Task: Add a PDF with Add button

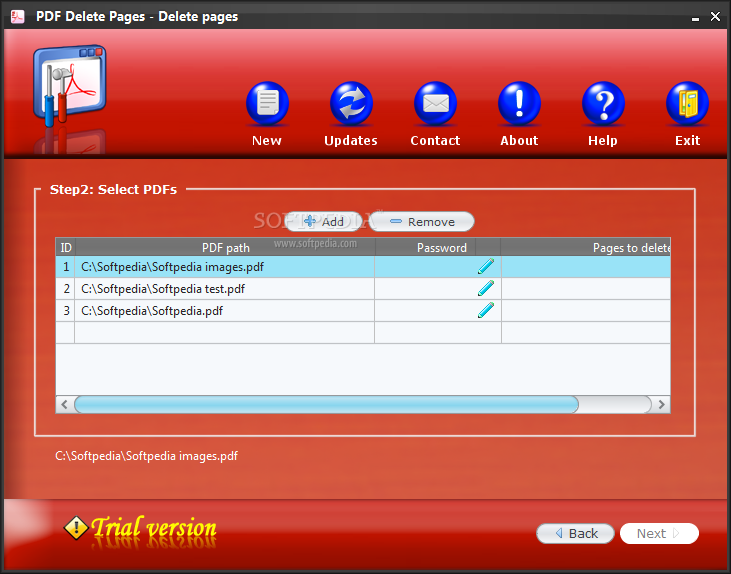Action: [x=323, y=221]
